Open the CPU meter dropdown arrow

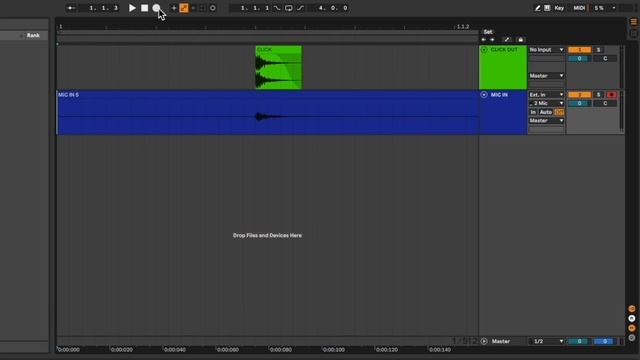tap(613, 8)
